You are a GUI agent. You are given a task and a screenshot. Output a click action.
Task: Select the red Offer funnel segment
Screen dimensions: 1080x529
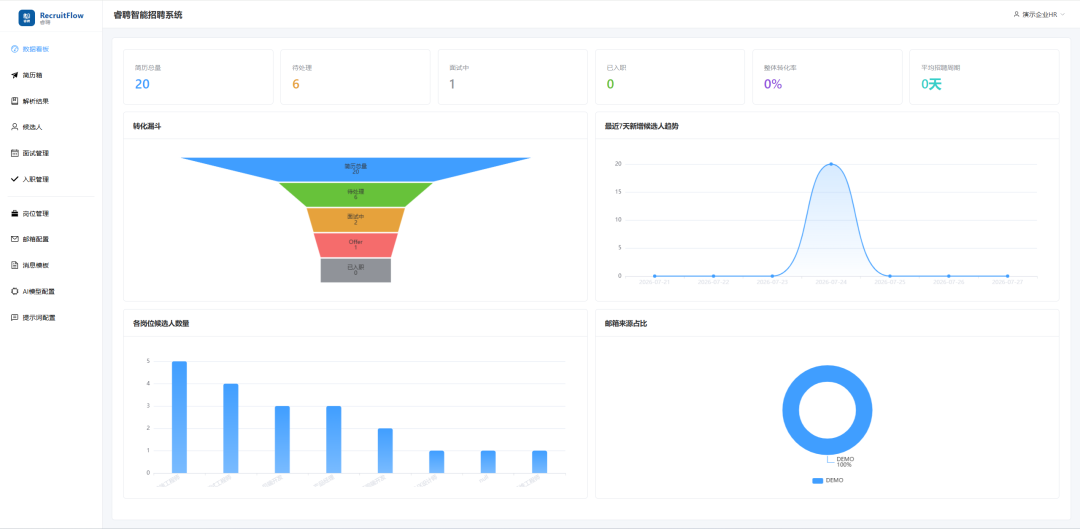(355, 245)
